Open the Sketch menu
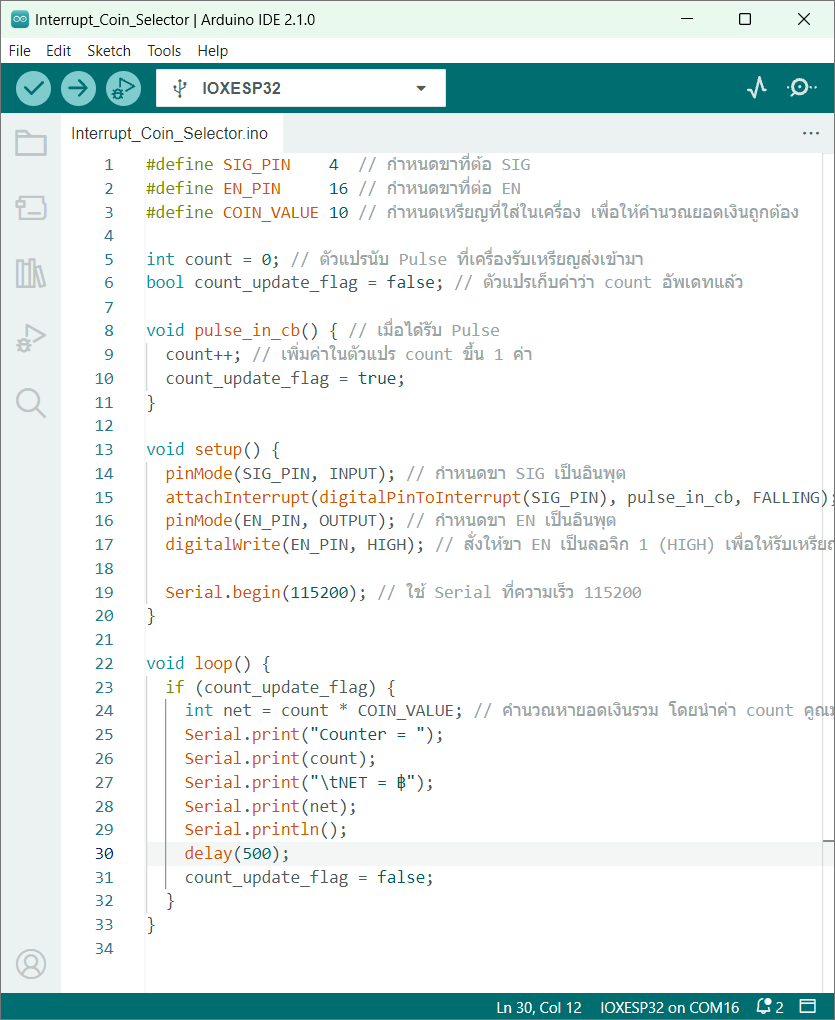 (109, 51)
